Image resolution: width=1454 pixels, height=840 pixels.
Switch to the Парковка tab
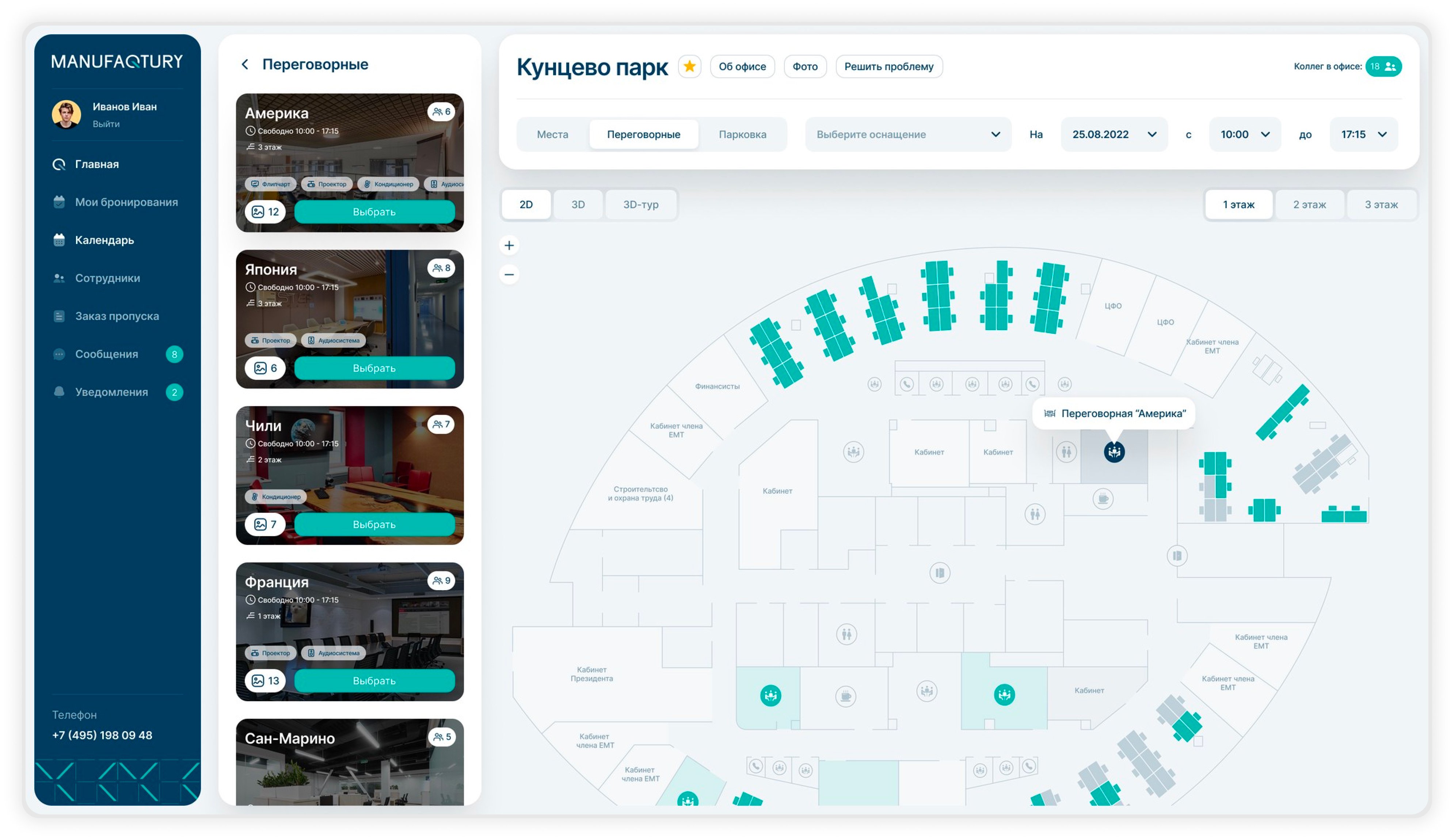[x=742, y=134]
